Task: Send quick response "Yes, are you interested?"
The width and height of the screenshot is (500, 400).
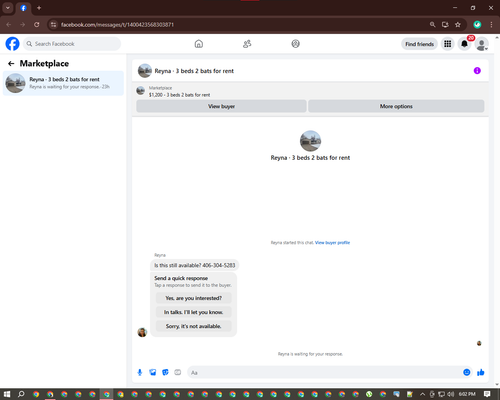Action: pyautogui.click(x=193, y=298)
